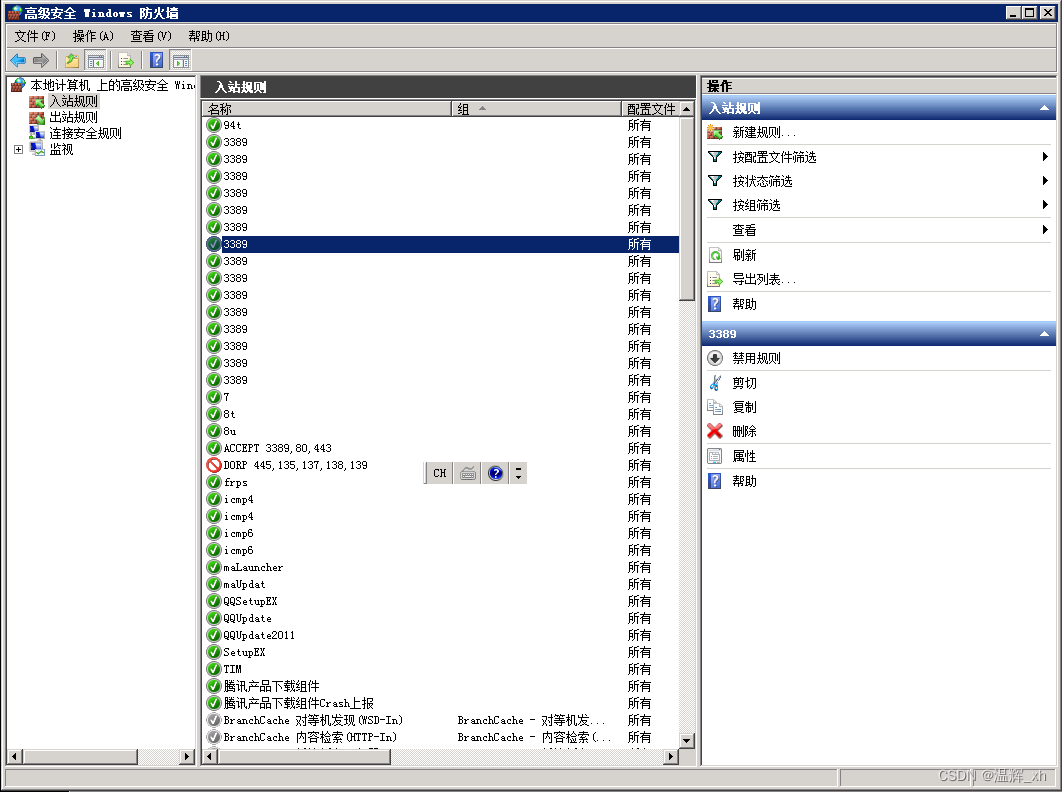Screen dimensions: 1062x792
Task: Click the green 刷新 refresh icon
Action: tap(715, 255)
